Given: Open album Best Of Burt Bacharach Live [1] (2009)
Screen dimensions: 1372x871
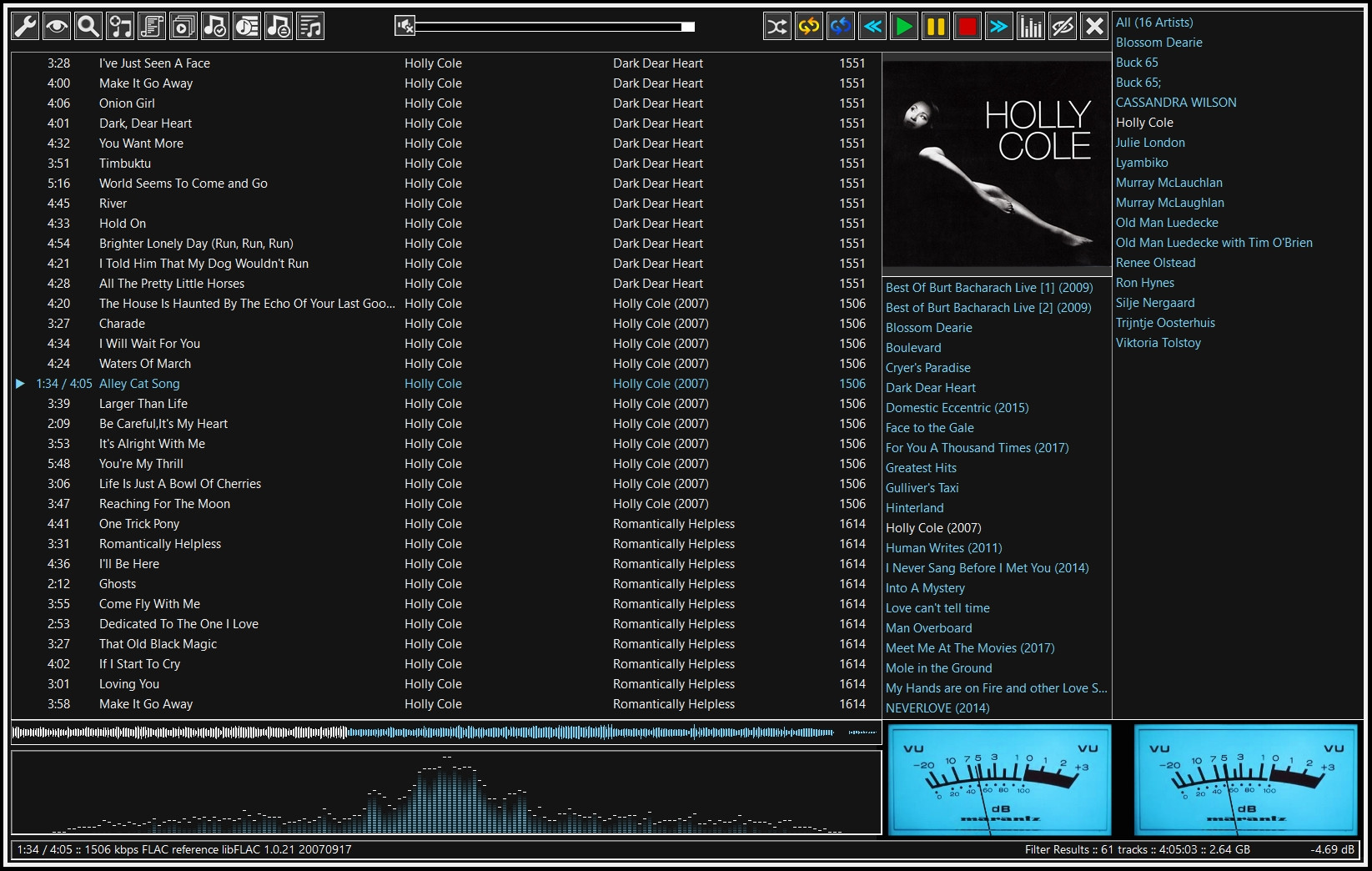Looking at the screenshot, I should click(989, 288).
